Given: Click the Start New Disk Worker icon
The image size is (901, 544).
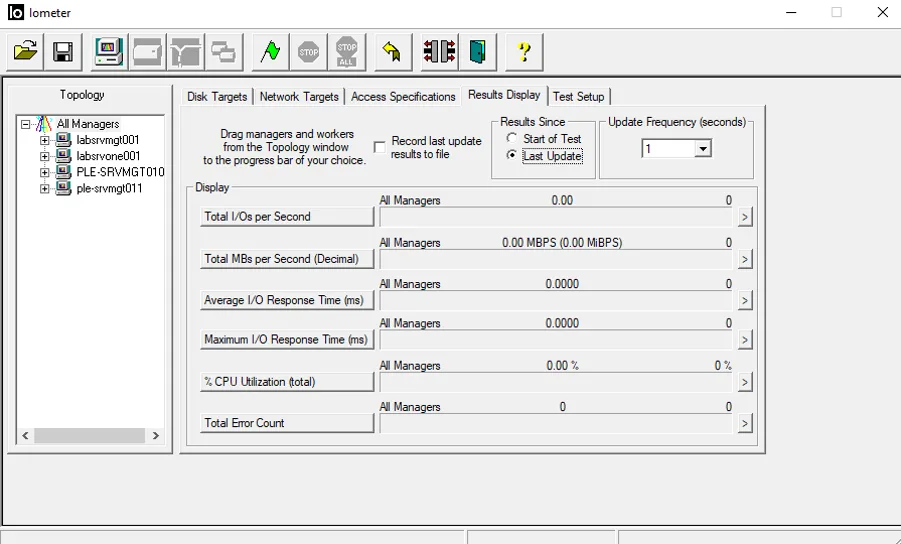Looking at the screenshot, I should tap(147, 52).
